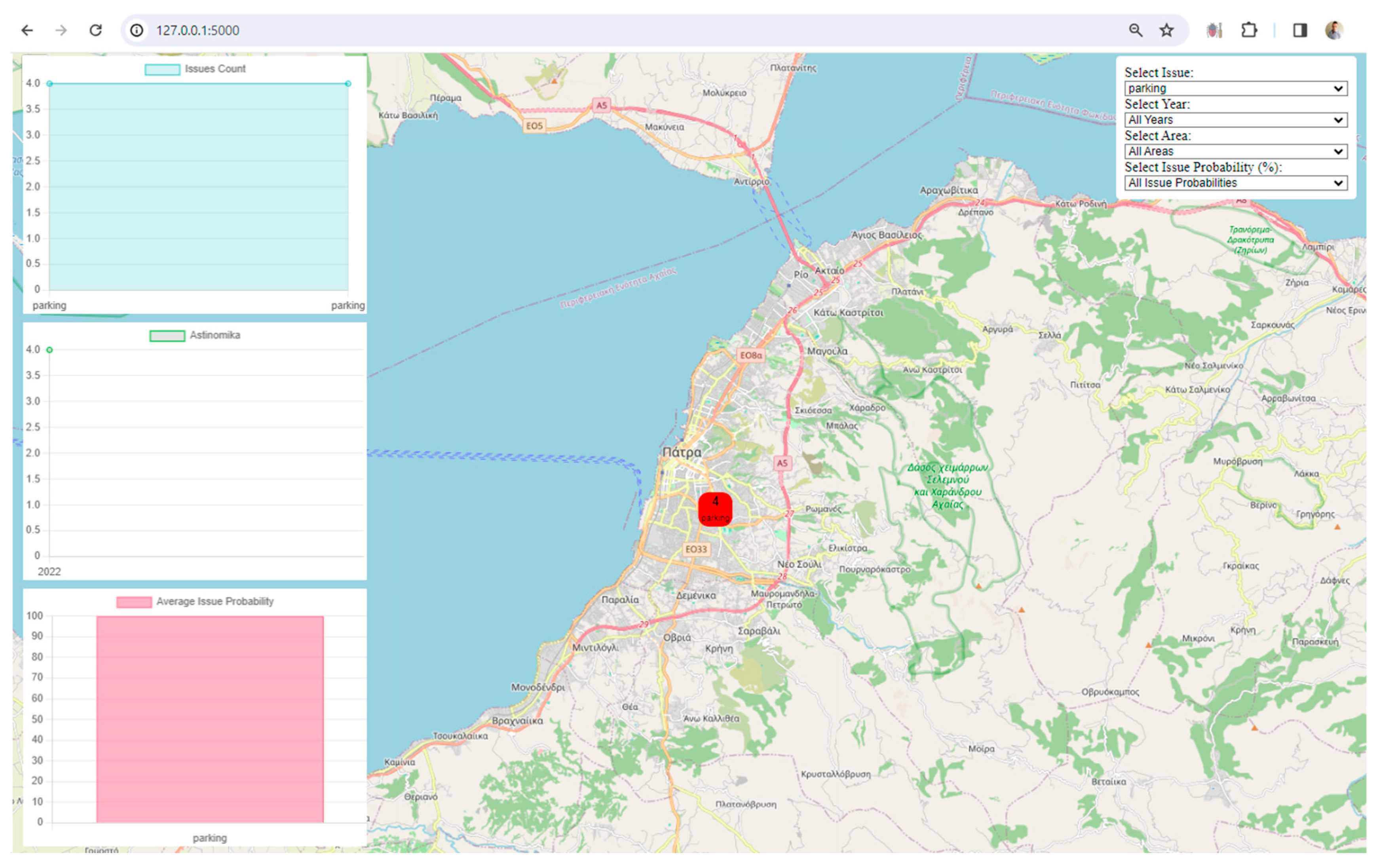
Task: Toggle the Astinomika legend item
Action: (x=167, y=336)
